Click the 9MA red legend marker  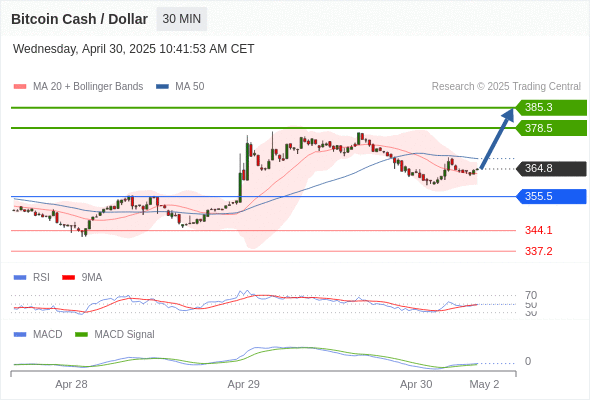pos(68,278)
